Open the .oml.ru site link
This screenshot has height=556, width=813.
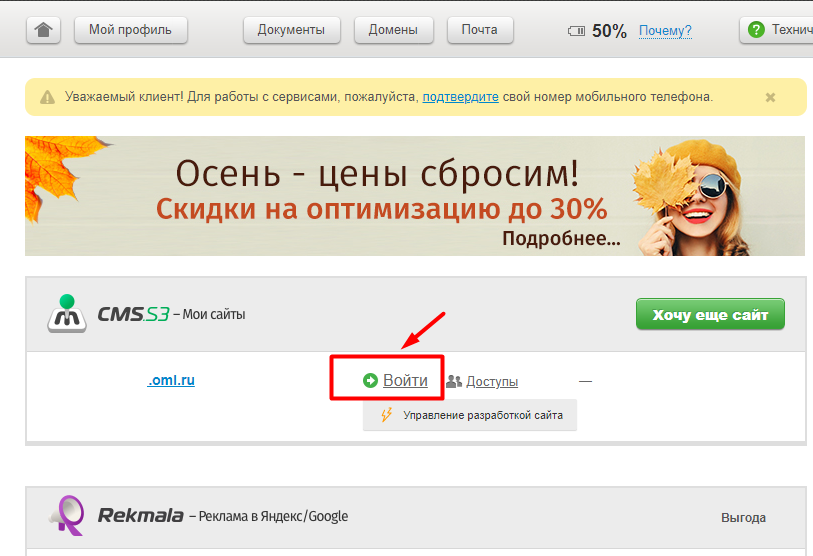(x=171, y=381)
